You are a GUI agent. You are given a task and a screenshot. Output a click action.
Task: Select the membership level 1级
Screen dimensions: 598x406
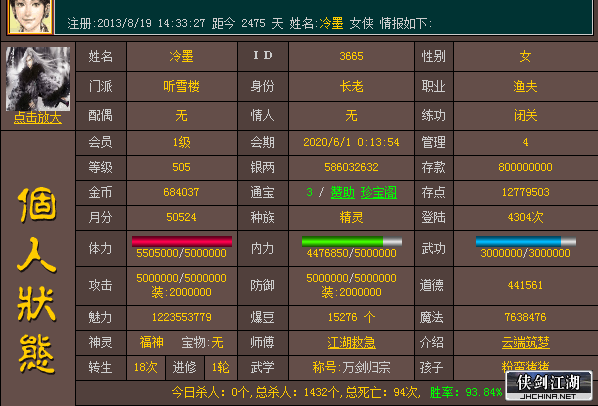(182, 142)
